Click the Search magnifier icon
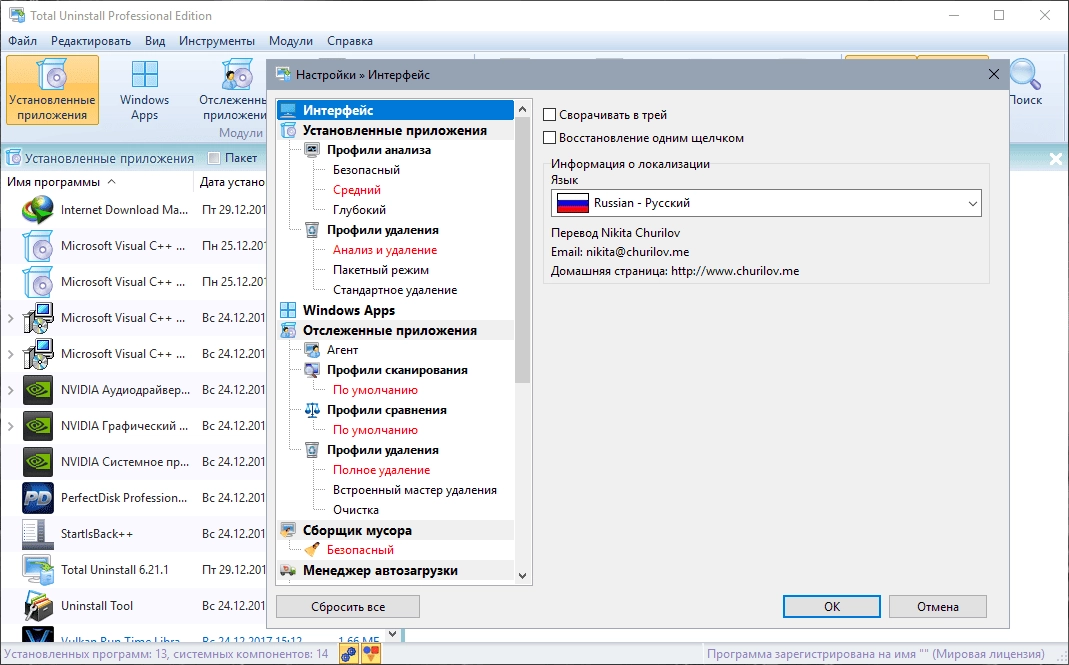 click(x=1025, y=74)
